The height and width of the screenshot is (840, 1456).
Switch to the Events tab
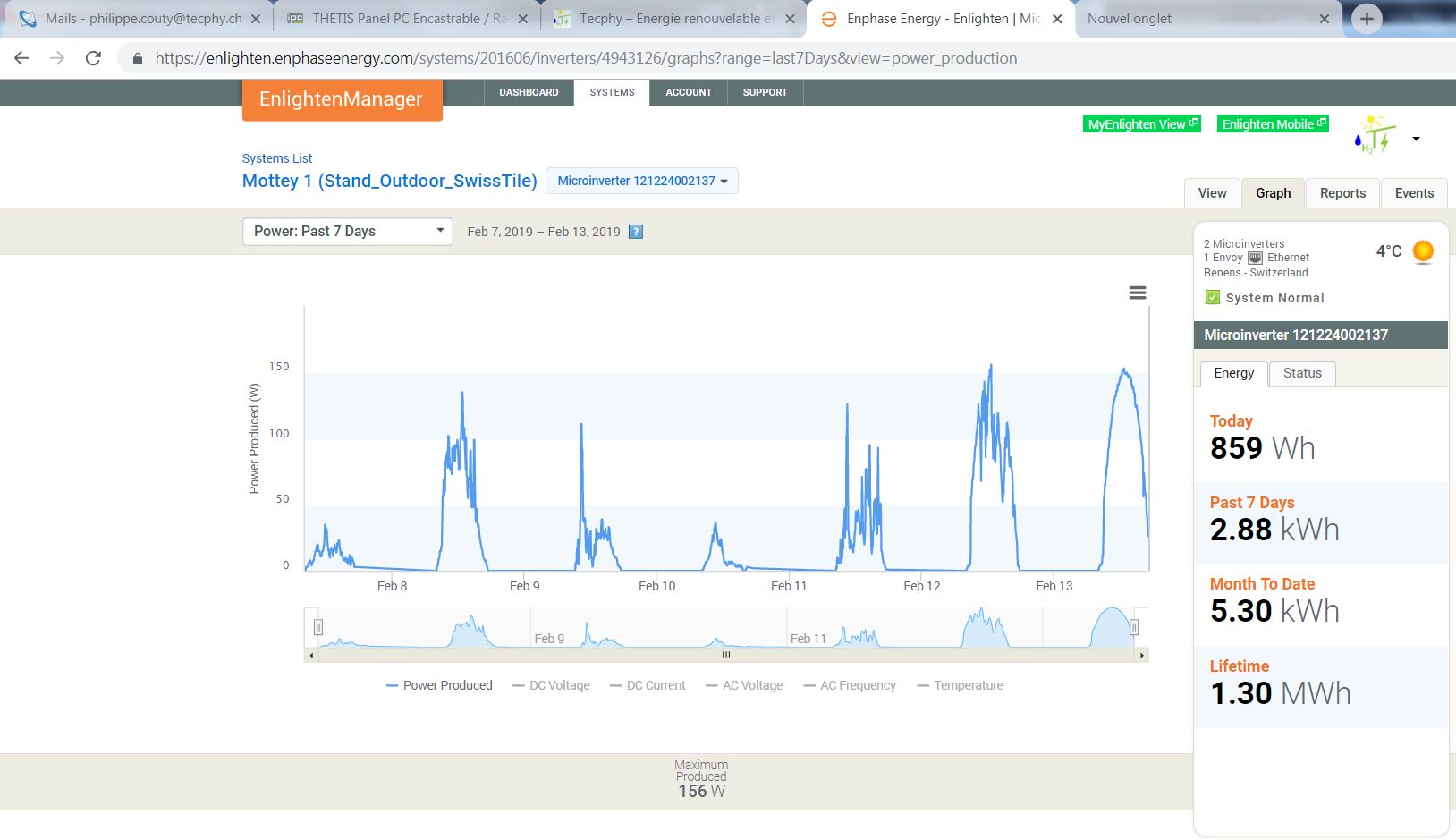pos(1414,193)
